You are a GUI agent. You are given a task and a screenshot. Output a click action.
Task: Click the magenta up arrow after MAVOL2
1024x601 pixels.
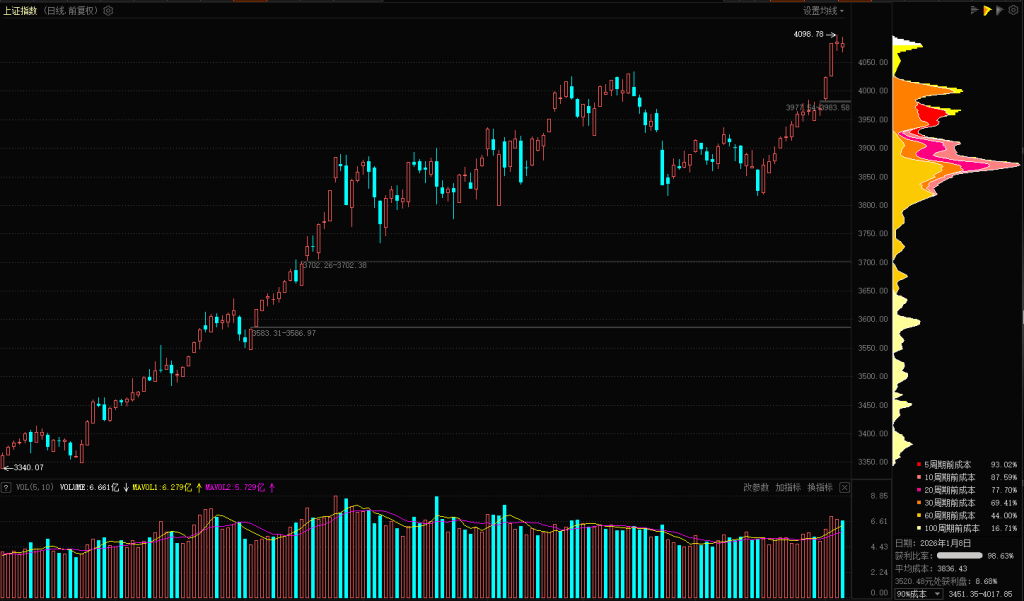[x=272, y=488]
